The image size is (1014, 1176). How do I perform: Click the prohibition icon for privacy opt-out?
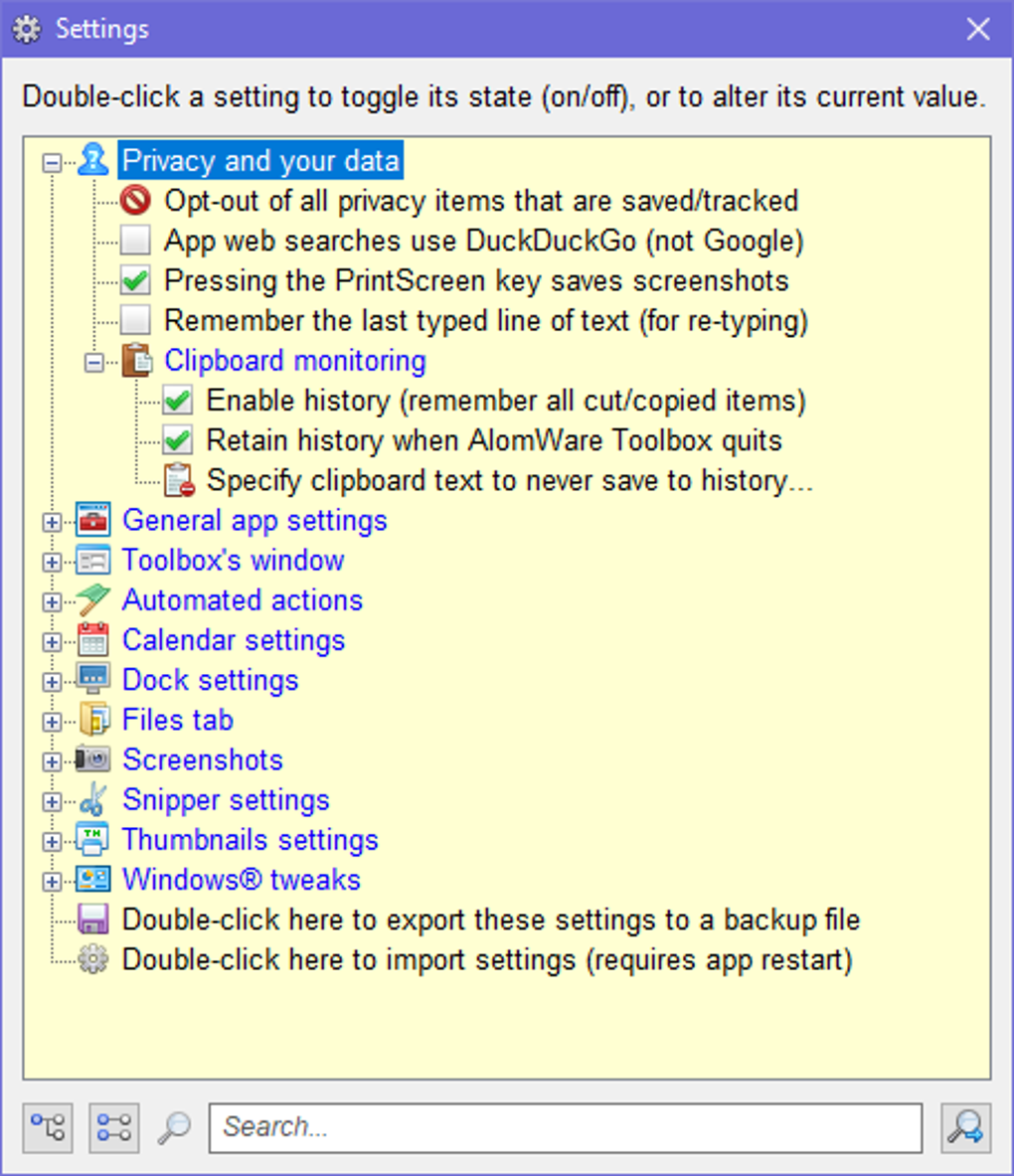(135, 200)
